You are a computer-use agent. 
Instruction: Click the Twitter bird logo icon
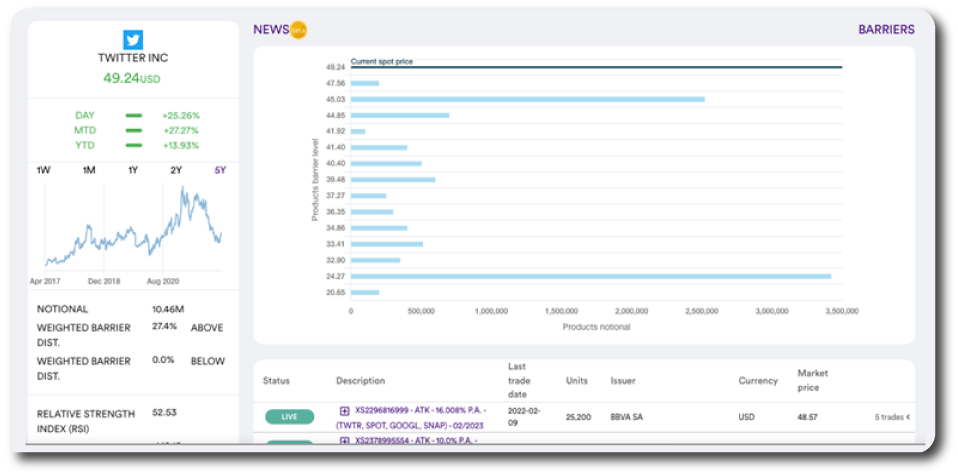(x=133, y=40)
